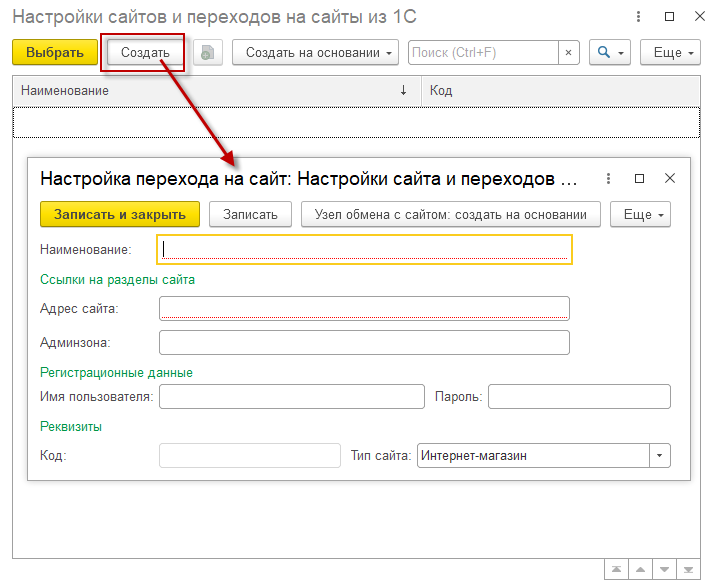Select the empty dotted row in the list
Screen dimensions: 717x587
pos(356,123)
